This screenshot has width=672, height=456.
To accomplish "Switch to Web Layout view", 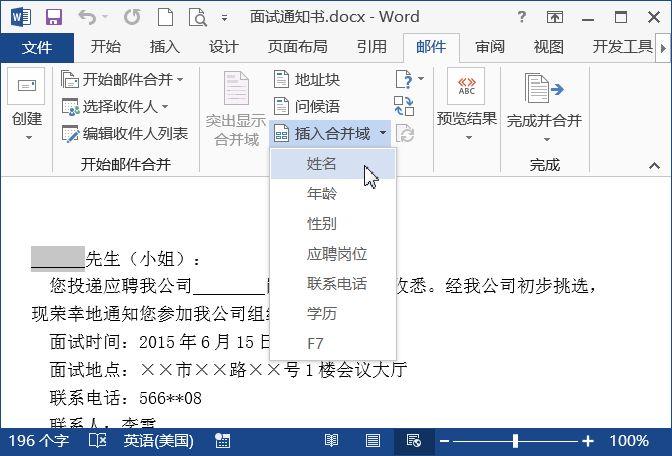I will [414, 441].
